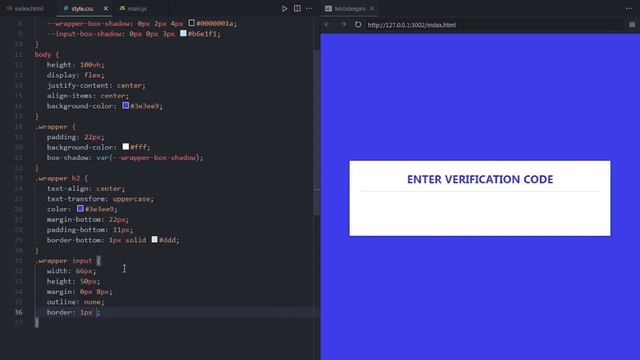
Task: Click 'outline: none;' declaration
Action: tap(76, 302)
